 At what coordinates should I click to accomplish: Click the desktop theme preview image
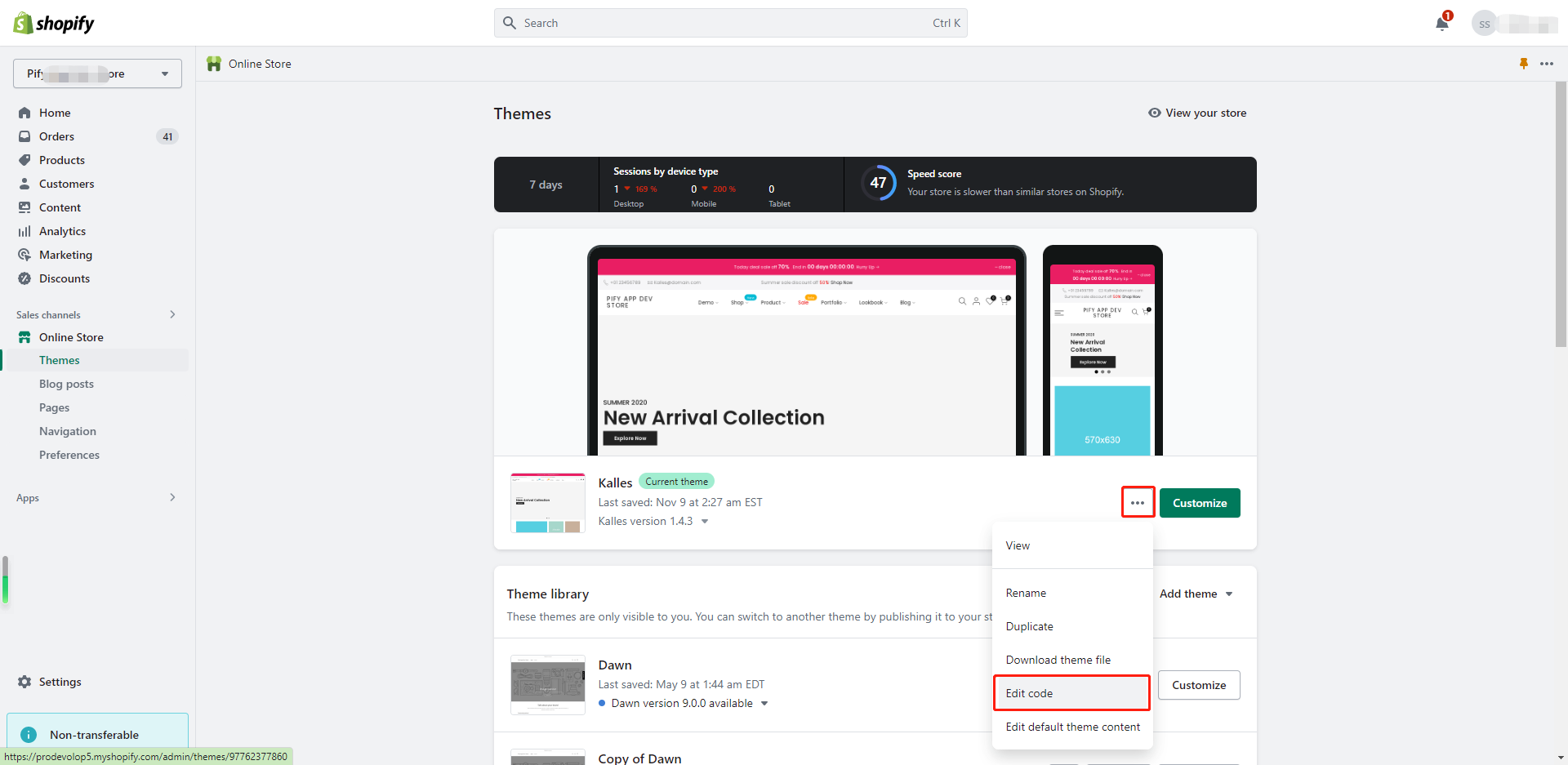807,350
